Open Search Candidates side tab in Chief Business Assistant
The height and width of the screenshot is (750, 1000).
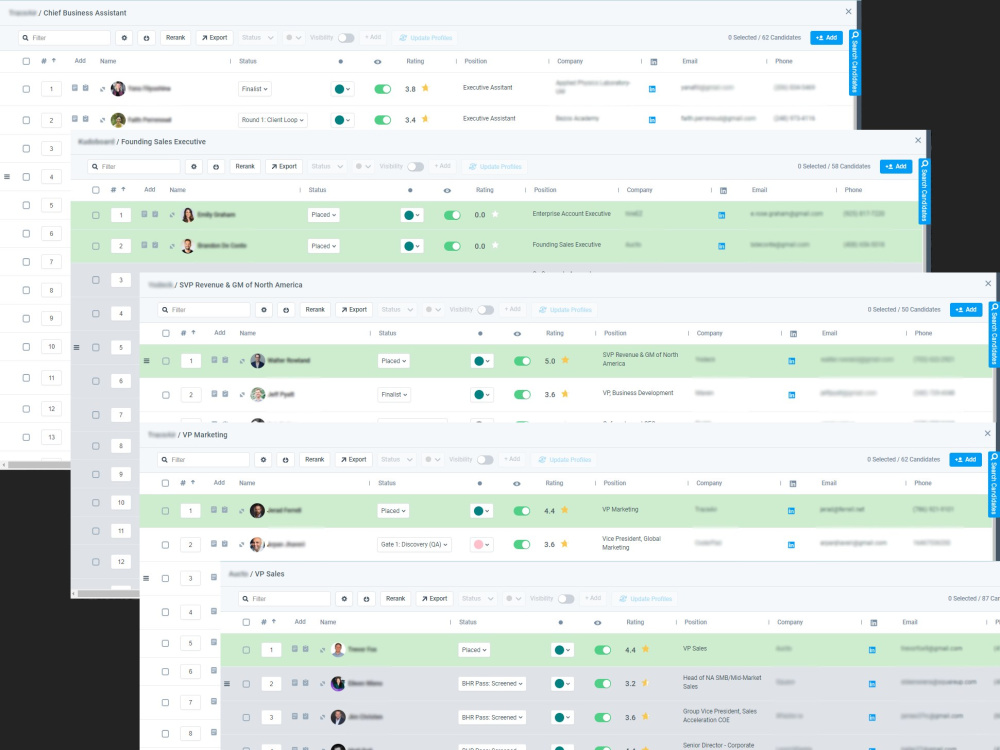855,62
